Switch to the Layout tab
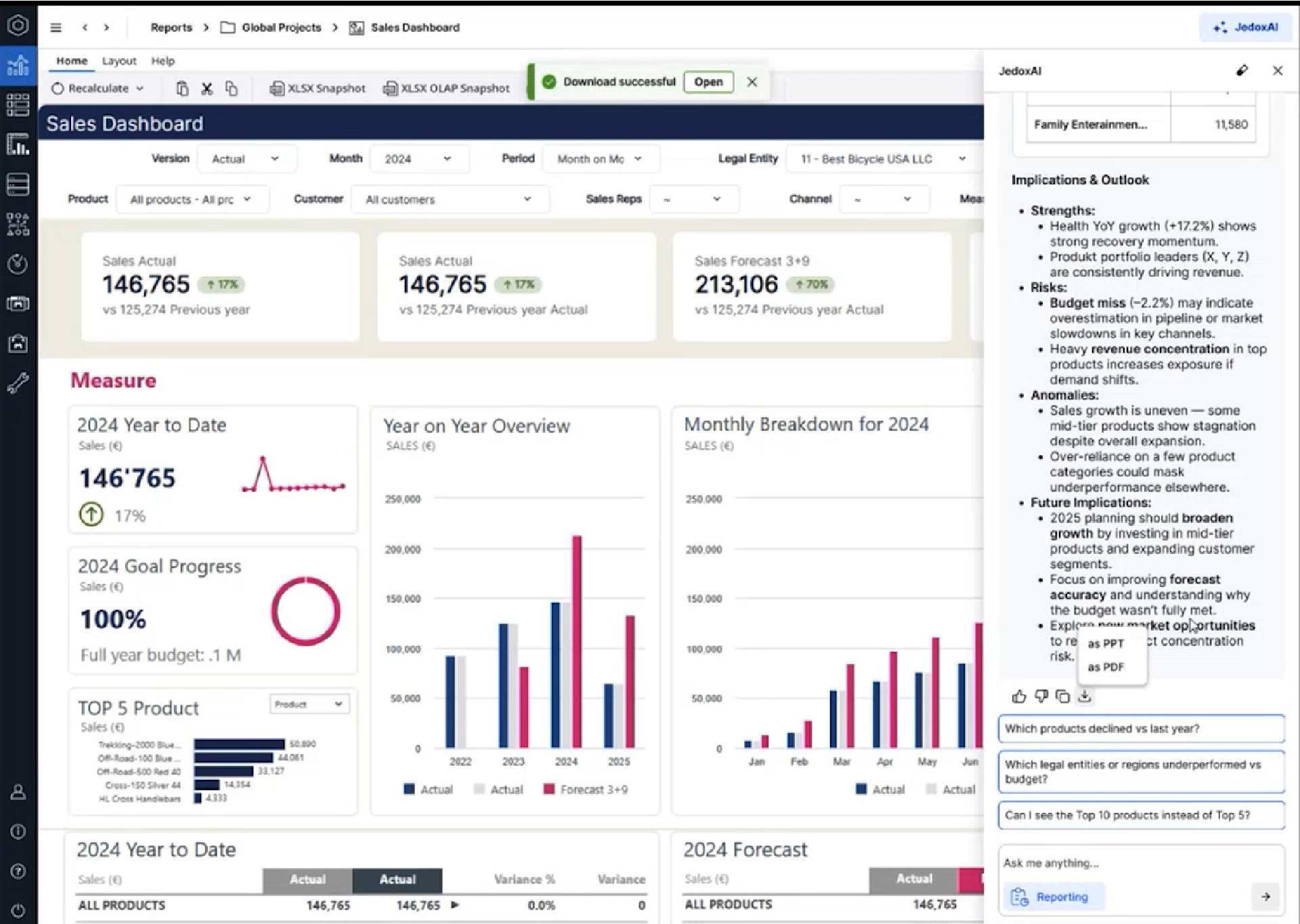Screen dimensions: 1300x924 point(118,60)
